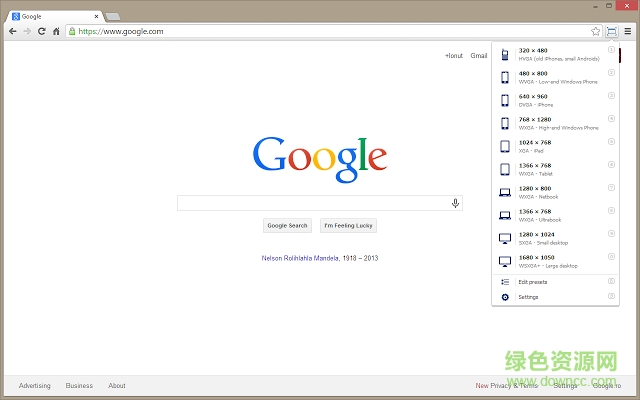Select the Google browser tab

[55, 17]
